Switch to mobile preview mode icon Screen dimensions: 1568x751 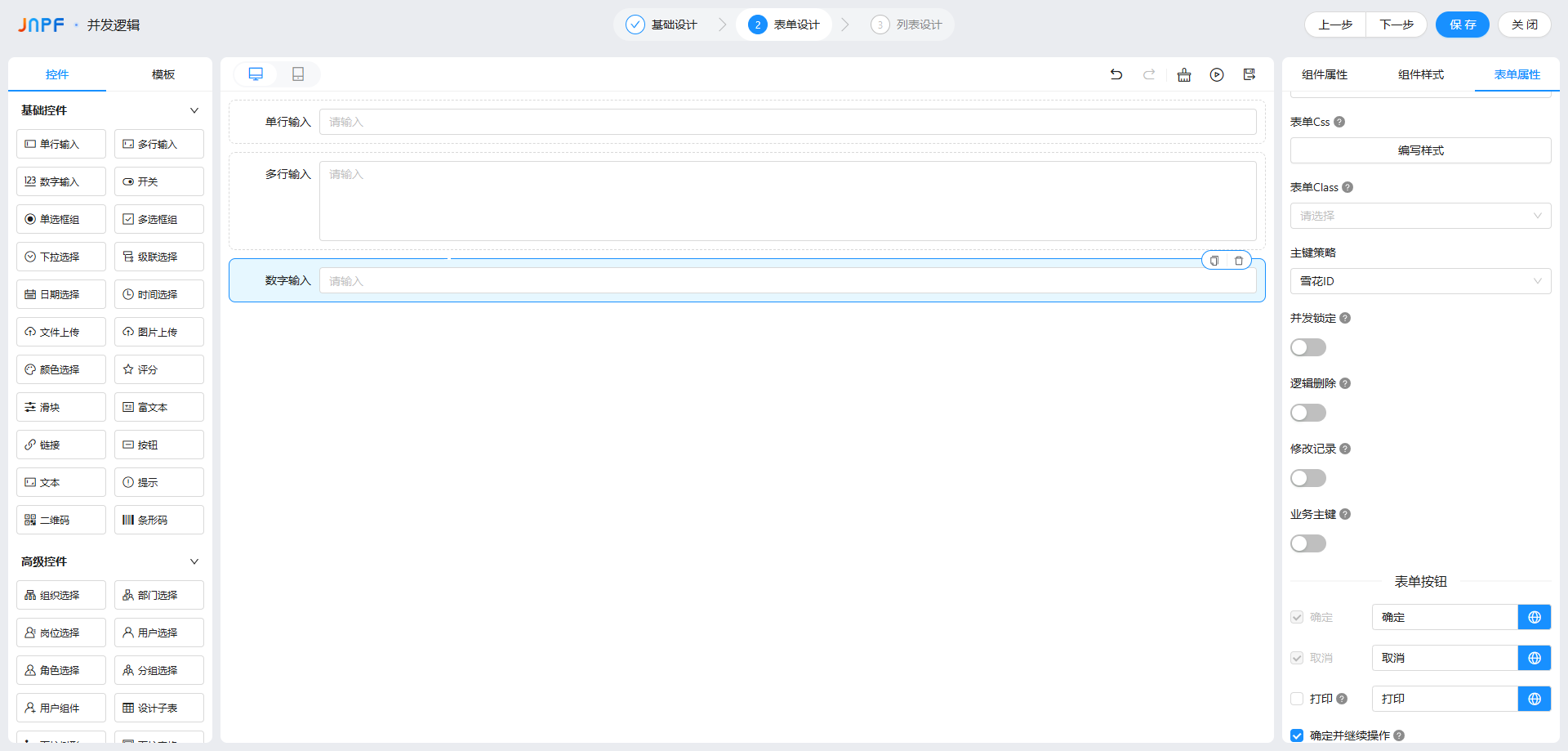[x=298, y=74]
